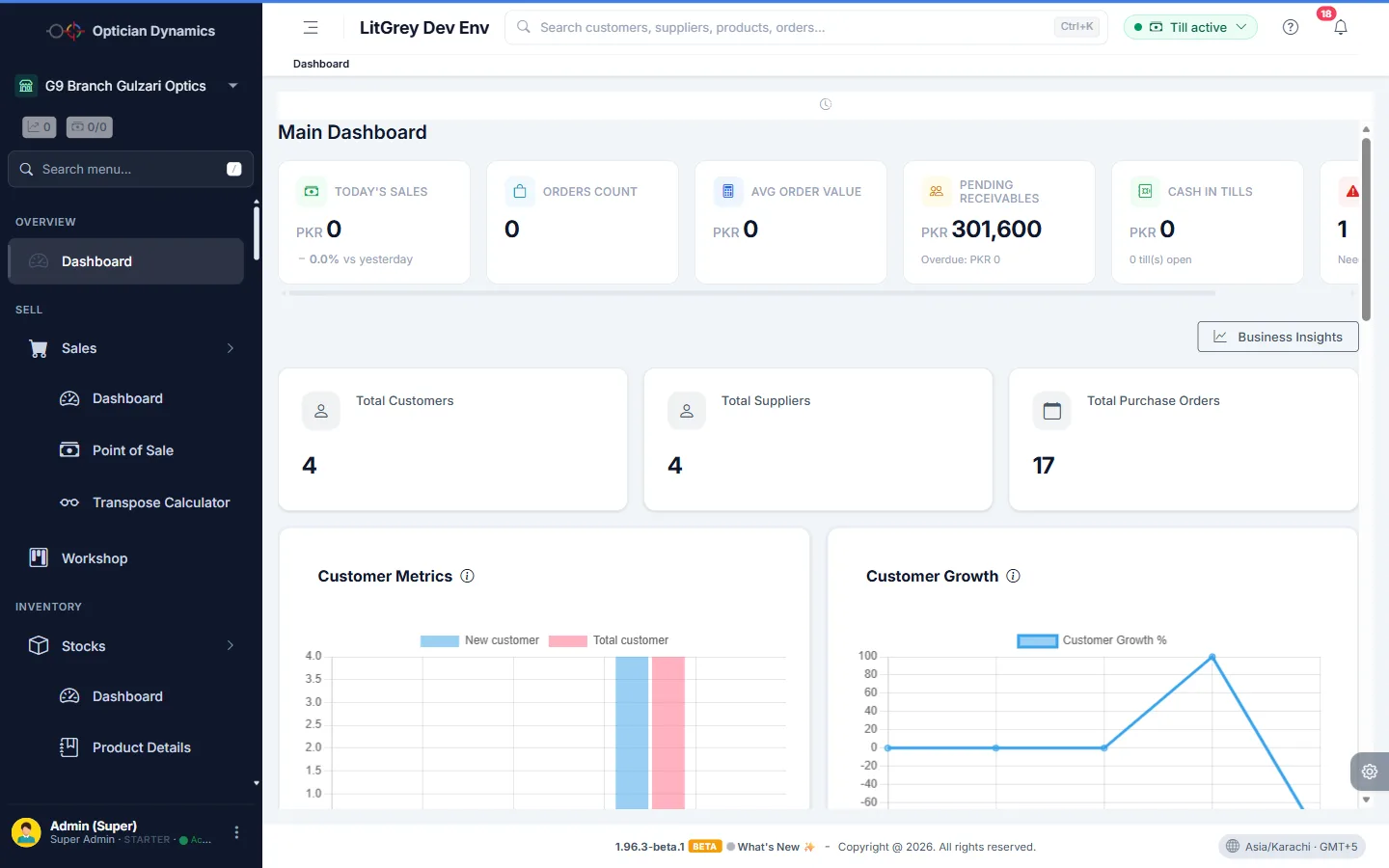Click the Pending Receivables people icon

pyautogui.click(x=937, y=191)
